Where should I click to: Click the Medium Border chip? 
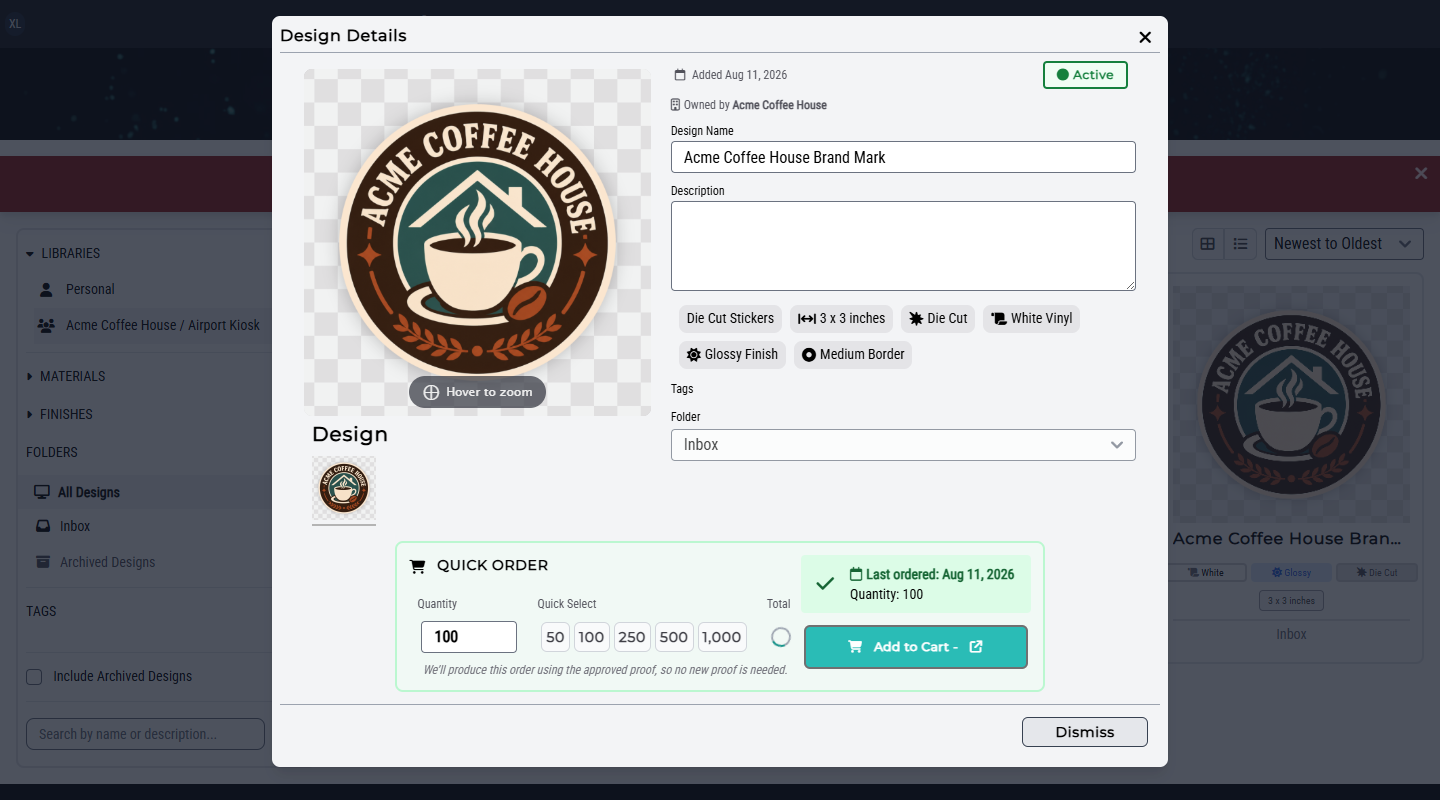(853, 355)
